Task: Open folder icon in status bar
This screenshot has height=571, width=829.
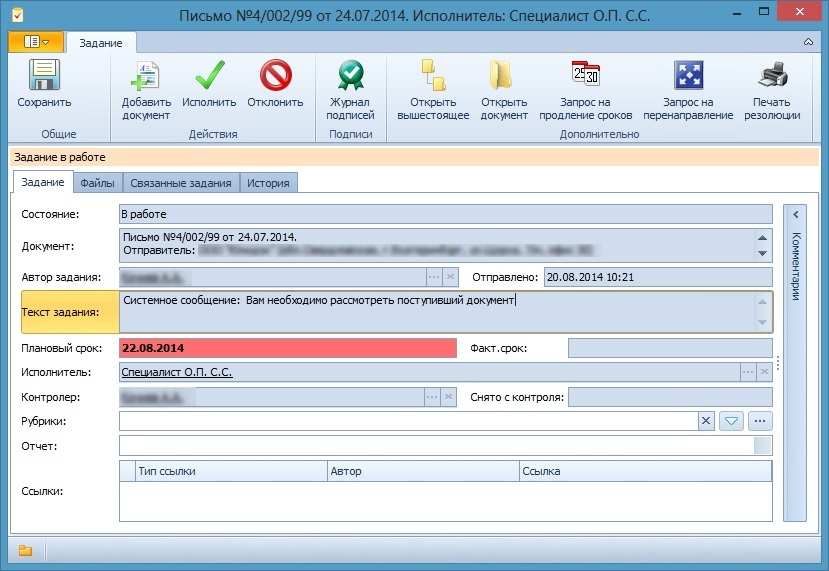Action: pos(25,550)
